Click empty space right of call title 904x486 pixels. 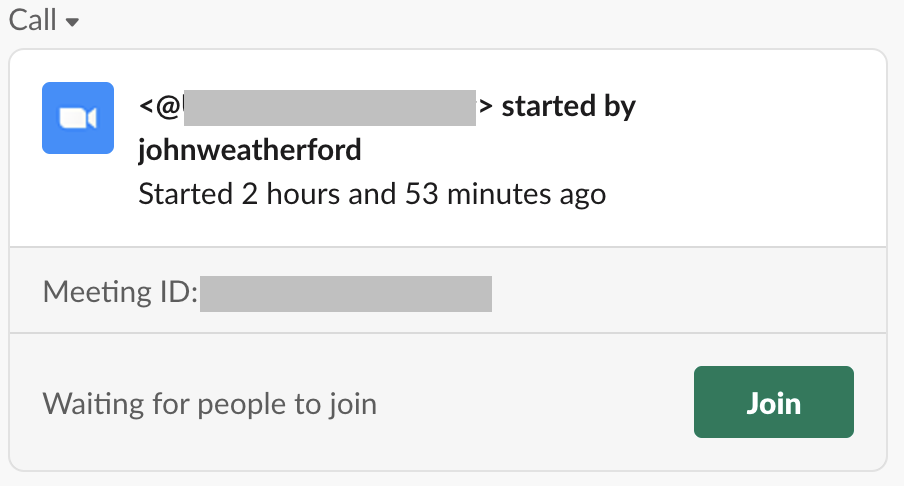760,106
